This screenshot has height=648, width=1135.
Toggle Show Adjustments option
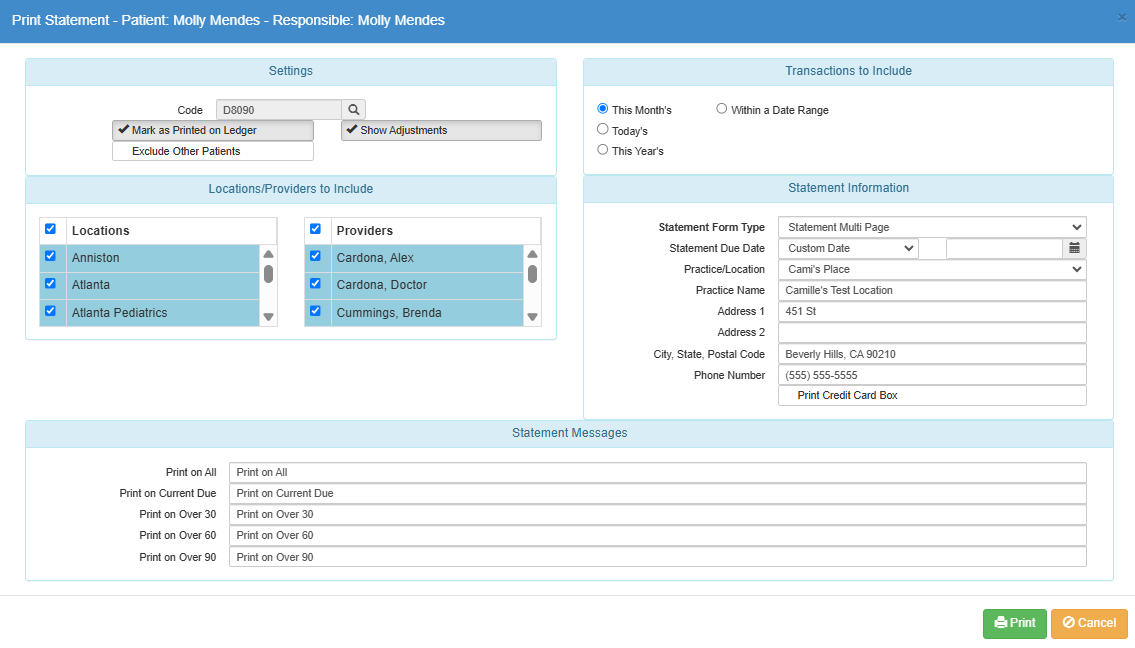(x=442, y=130)
